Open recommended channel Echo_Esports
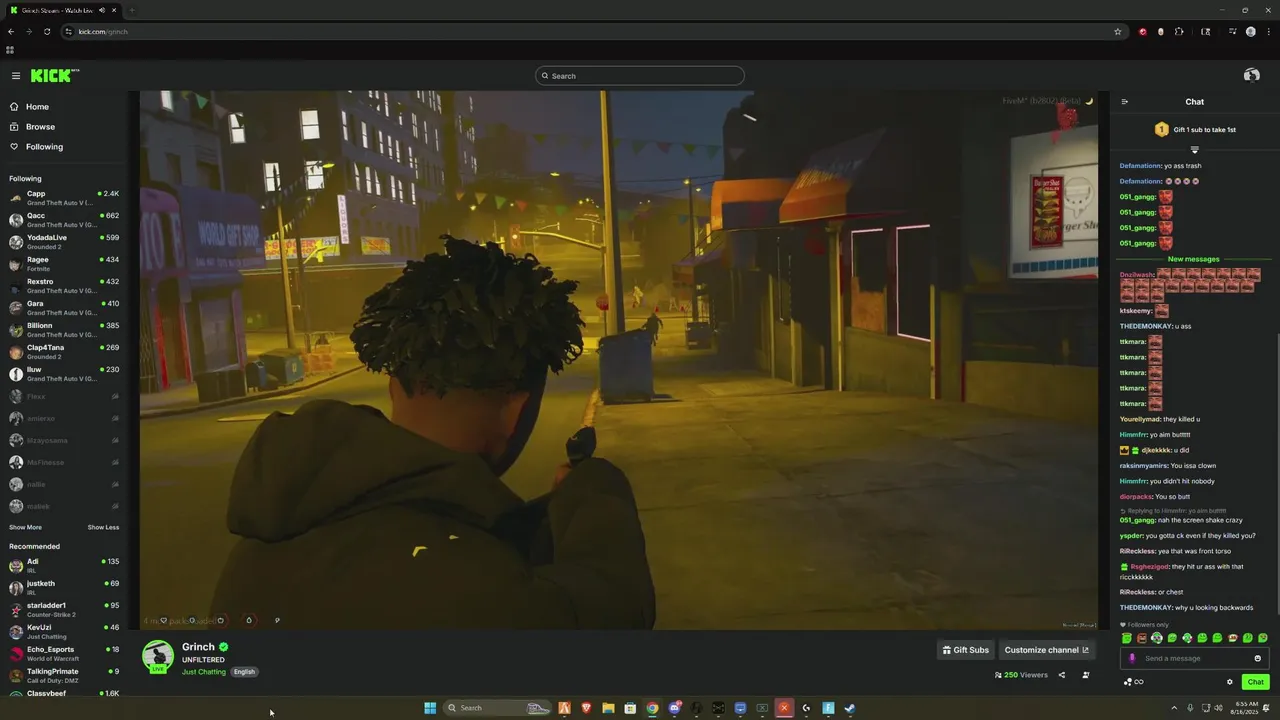Image resolution: width=1280 pixels, height=720 pixels. pyautogui.click(x=64, y=654)
